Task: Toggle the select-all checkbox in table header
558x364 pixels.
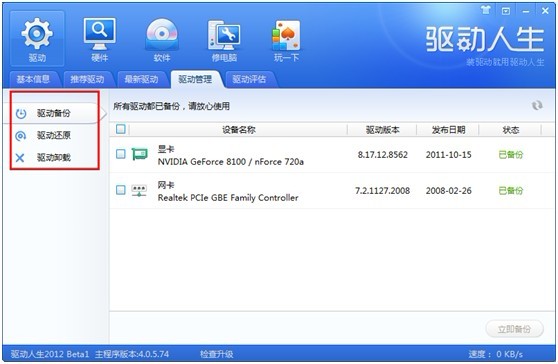Action: coord(121,129)
